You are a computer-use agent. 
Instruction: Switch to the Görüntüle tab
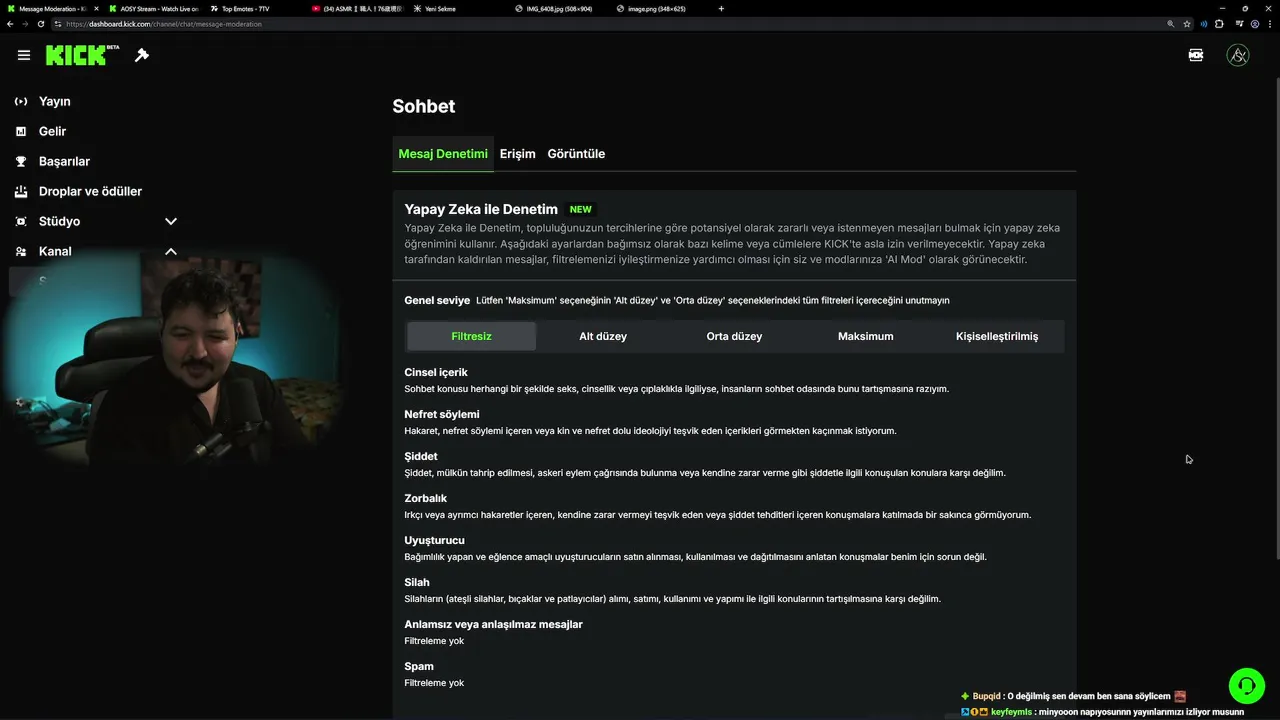coord(576,154)
